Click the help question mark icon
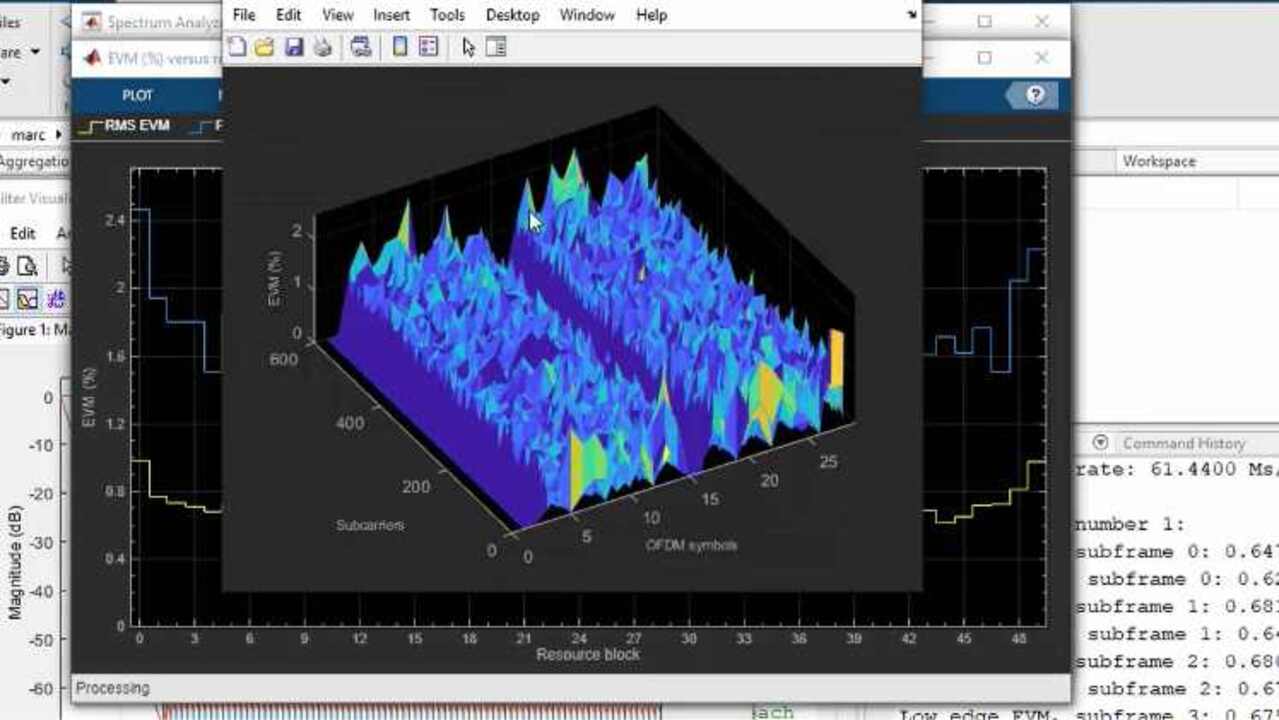 [1035, 95]
